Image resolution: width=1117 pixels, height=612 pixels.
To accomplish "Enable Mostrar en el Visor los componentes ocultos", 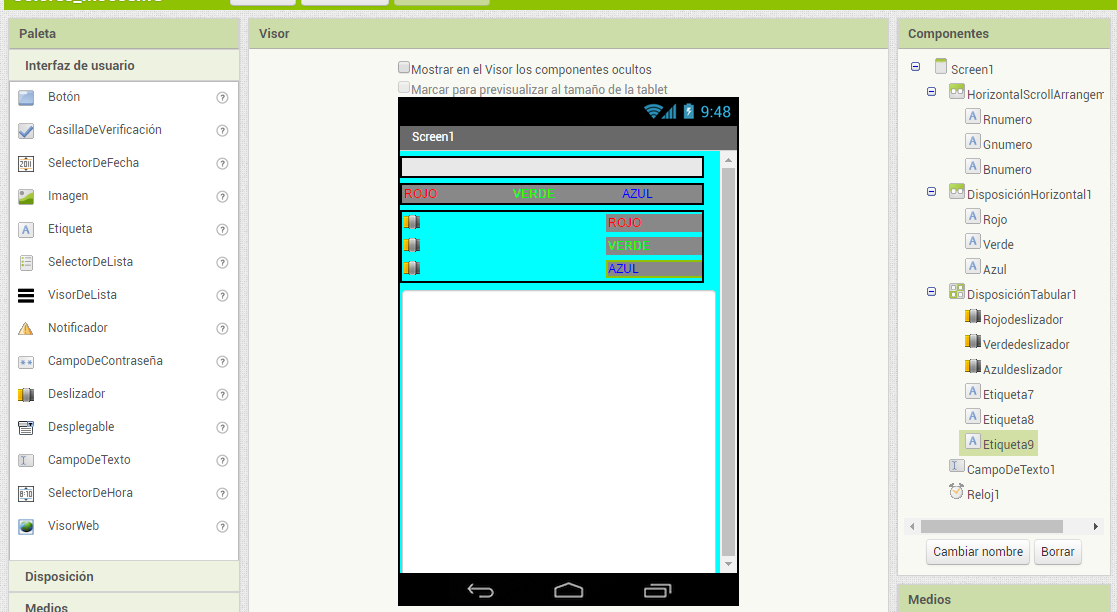I will (x=404, y=67).
